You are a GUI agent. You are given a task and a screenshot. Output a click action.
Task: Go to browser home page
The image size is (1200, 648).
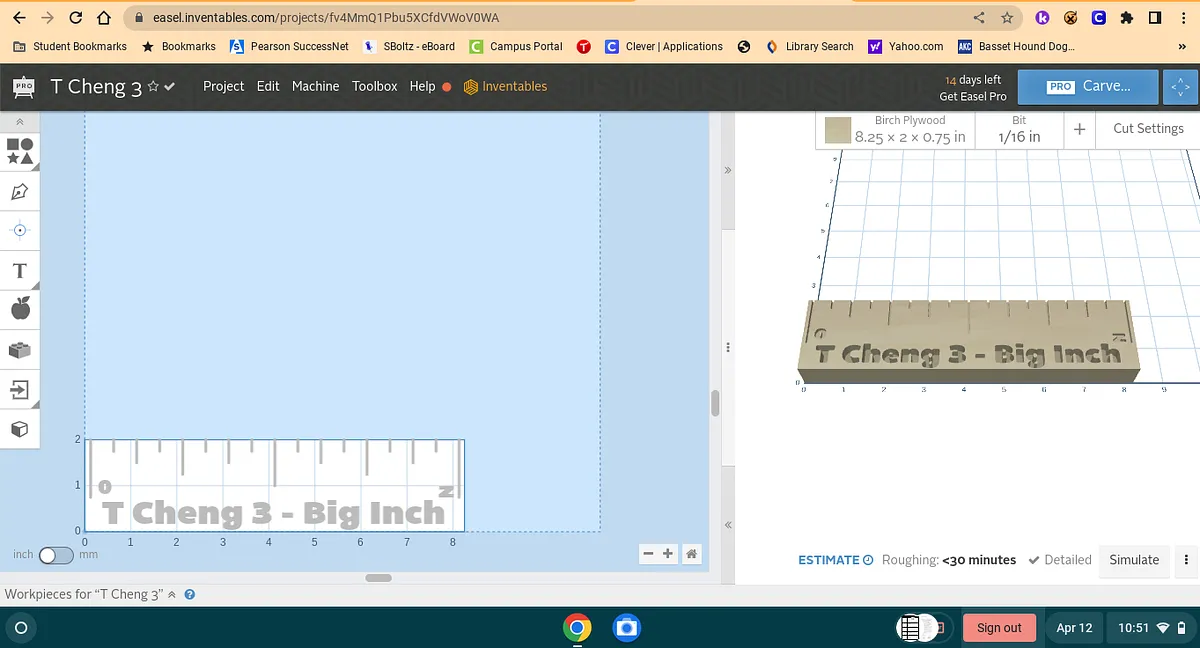[103, 18]
